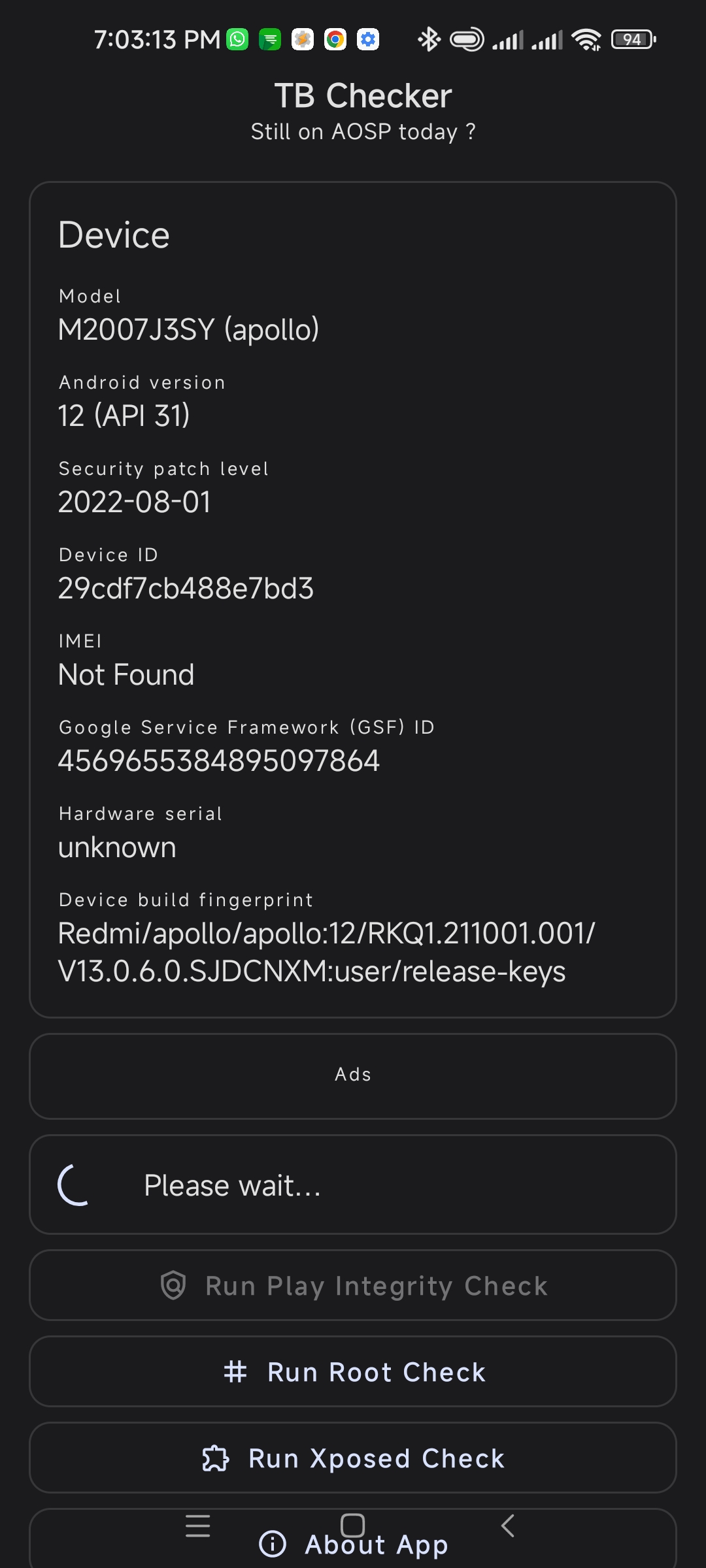
Task: Start the Run Root Check button
Action: tap(377, 1372)
